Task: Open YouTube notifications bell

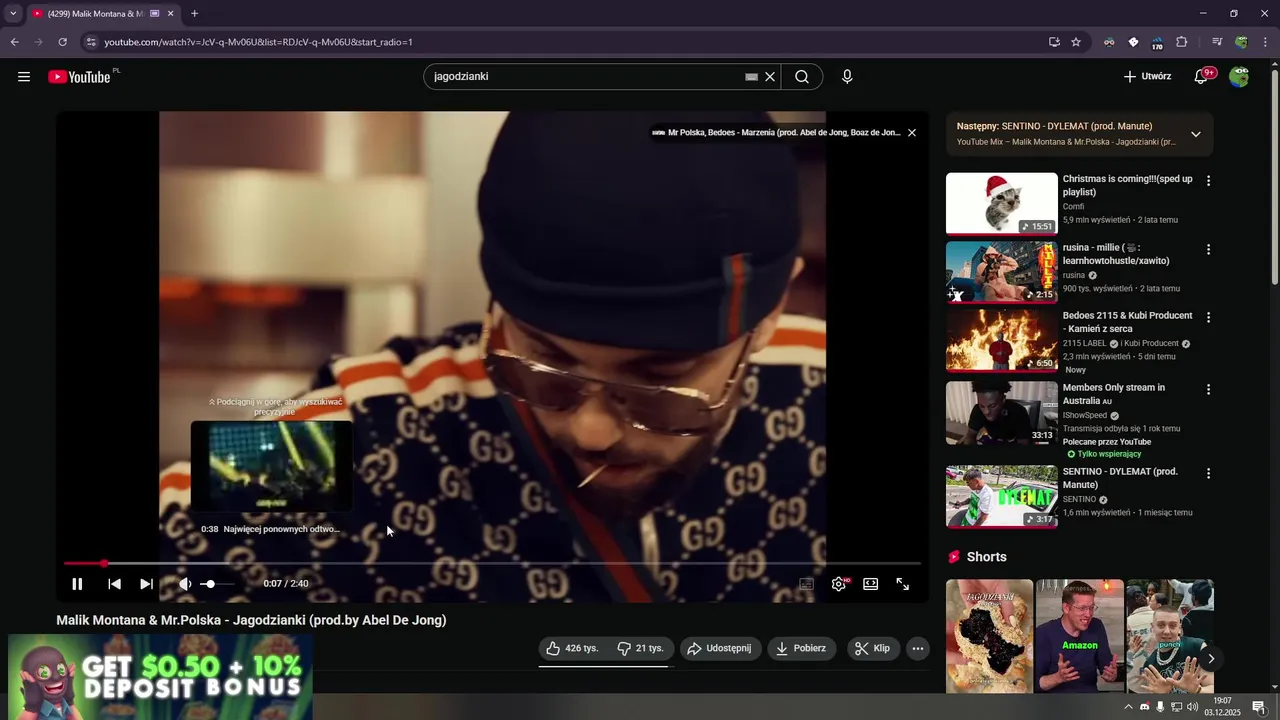Action: point(1202,77)
